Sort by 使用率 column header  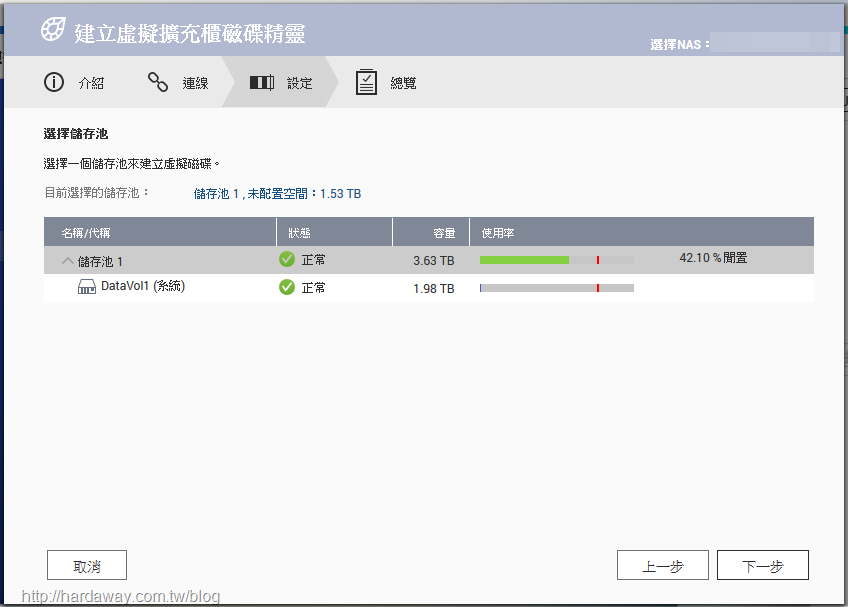642,233
